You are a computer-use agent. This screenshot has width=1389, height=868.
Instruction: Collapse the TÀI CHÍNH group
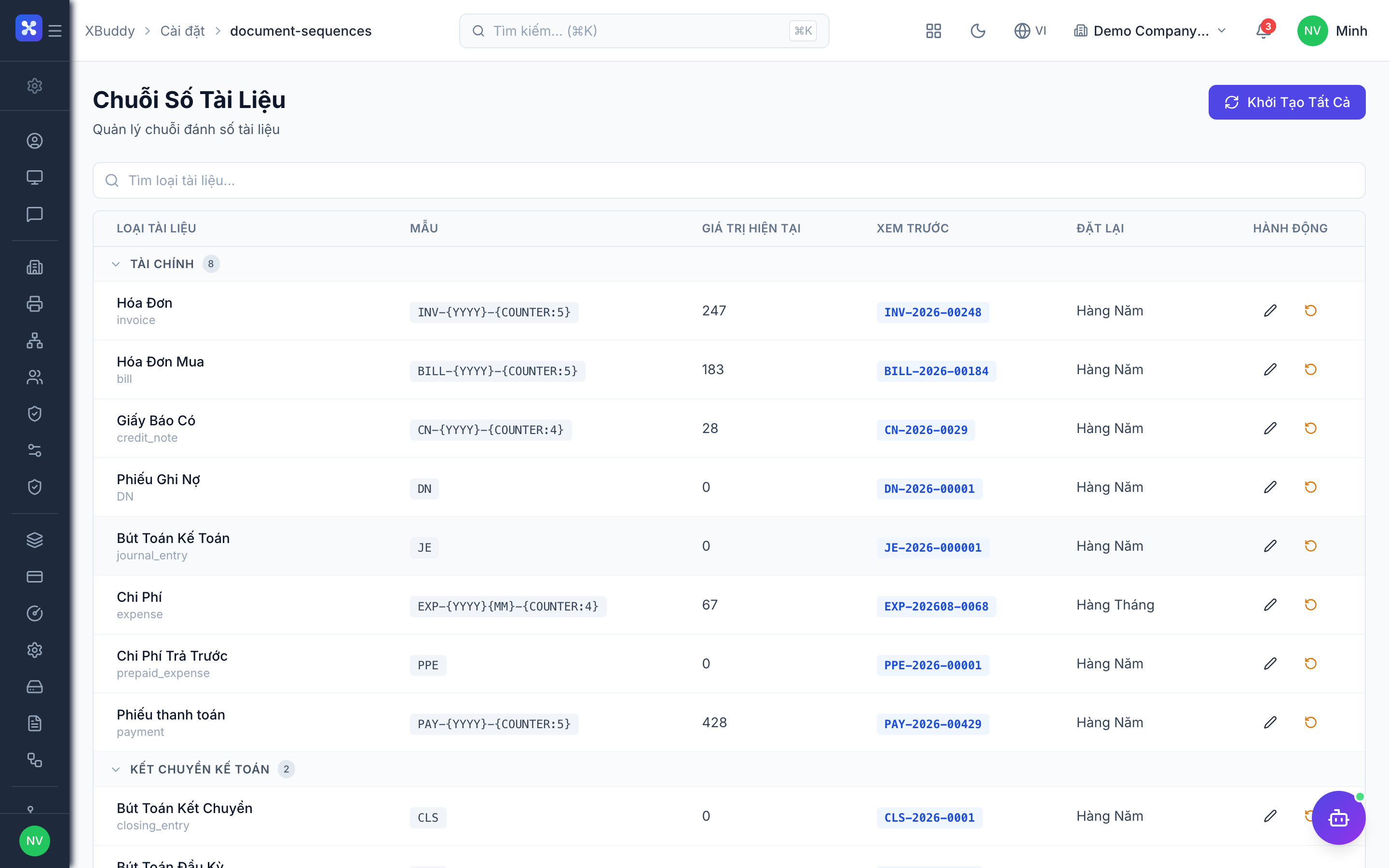(115, 264)
